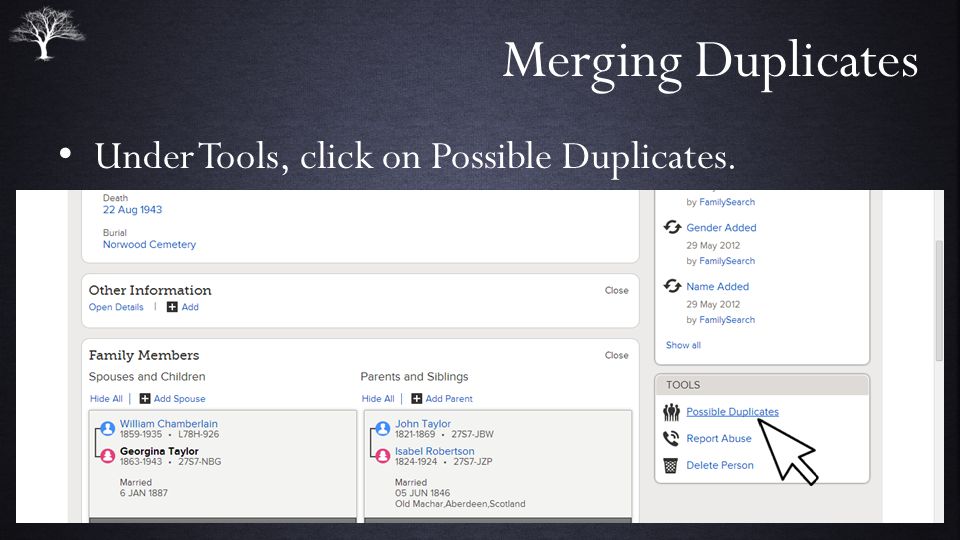Open Isabel Robertson's person page

click(434, 451)
